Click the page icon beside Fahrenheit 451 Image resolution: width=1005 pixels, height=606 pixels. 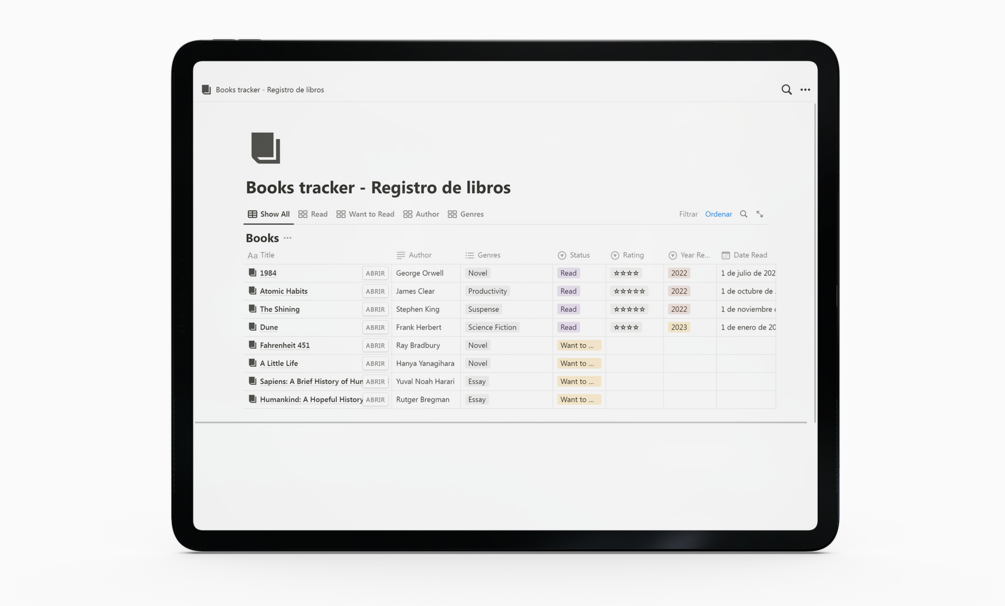tap(252, 344)
